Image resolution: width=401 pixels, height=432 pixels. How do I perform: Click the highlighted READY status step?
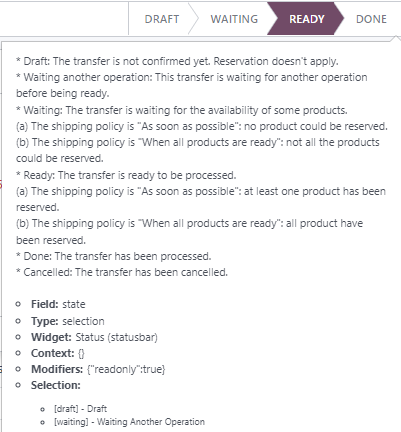click(307, 19)
